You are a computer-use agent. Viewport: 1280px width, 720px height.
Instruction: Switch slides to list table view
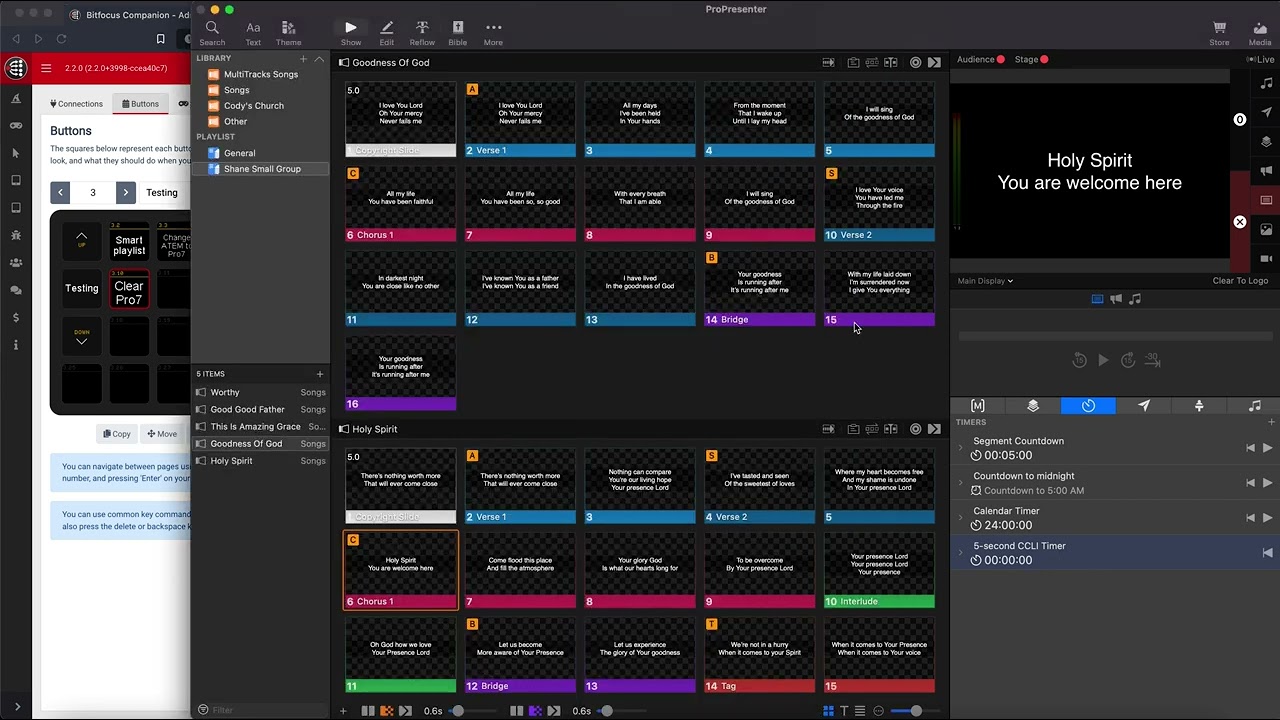pos(860,711)
